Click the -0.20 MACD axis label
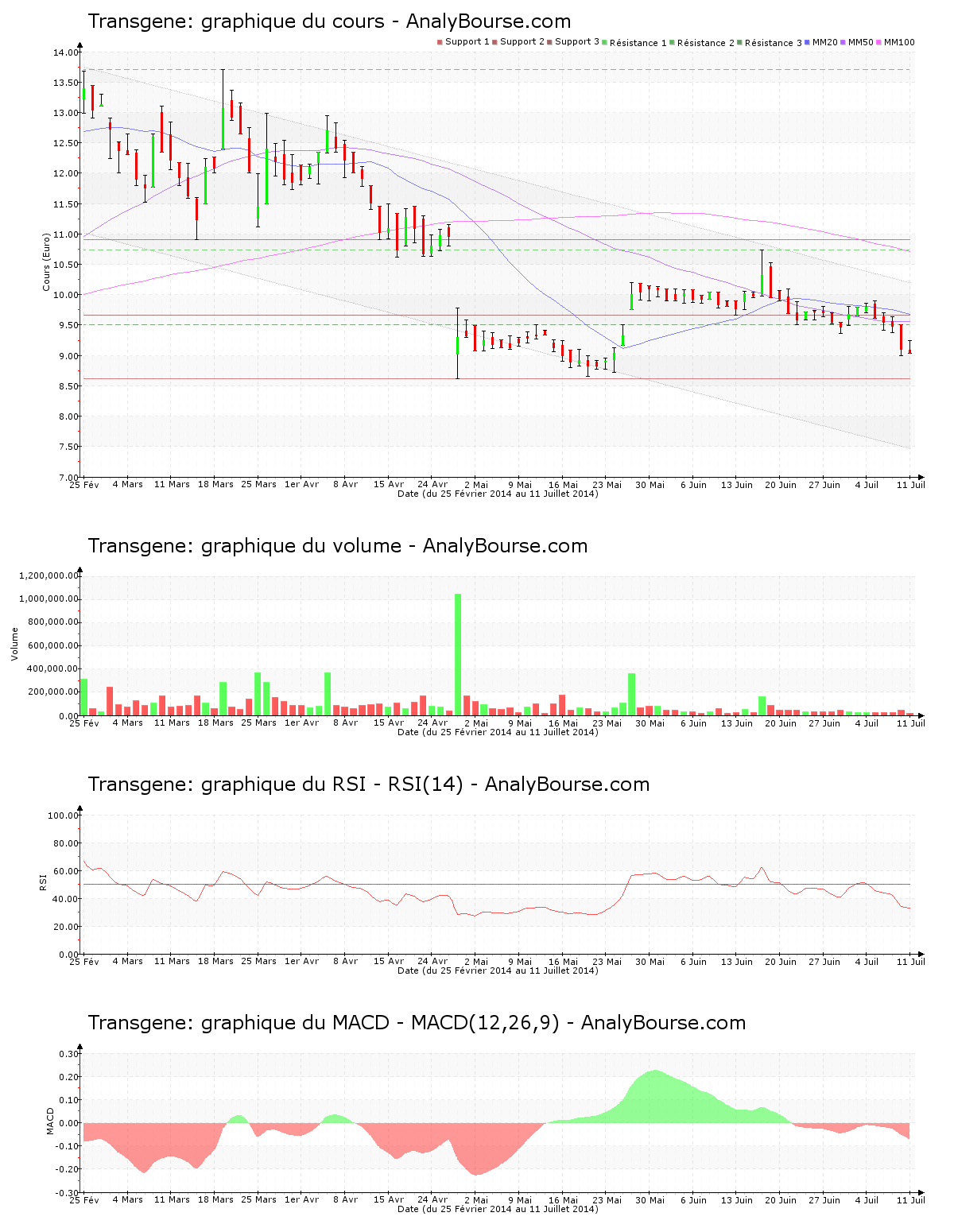The height and width of the screenshot is (1232, 954). tap(66, 1169)
